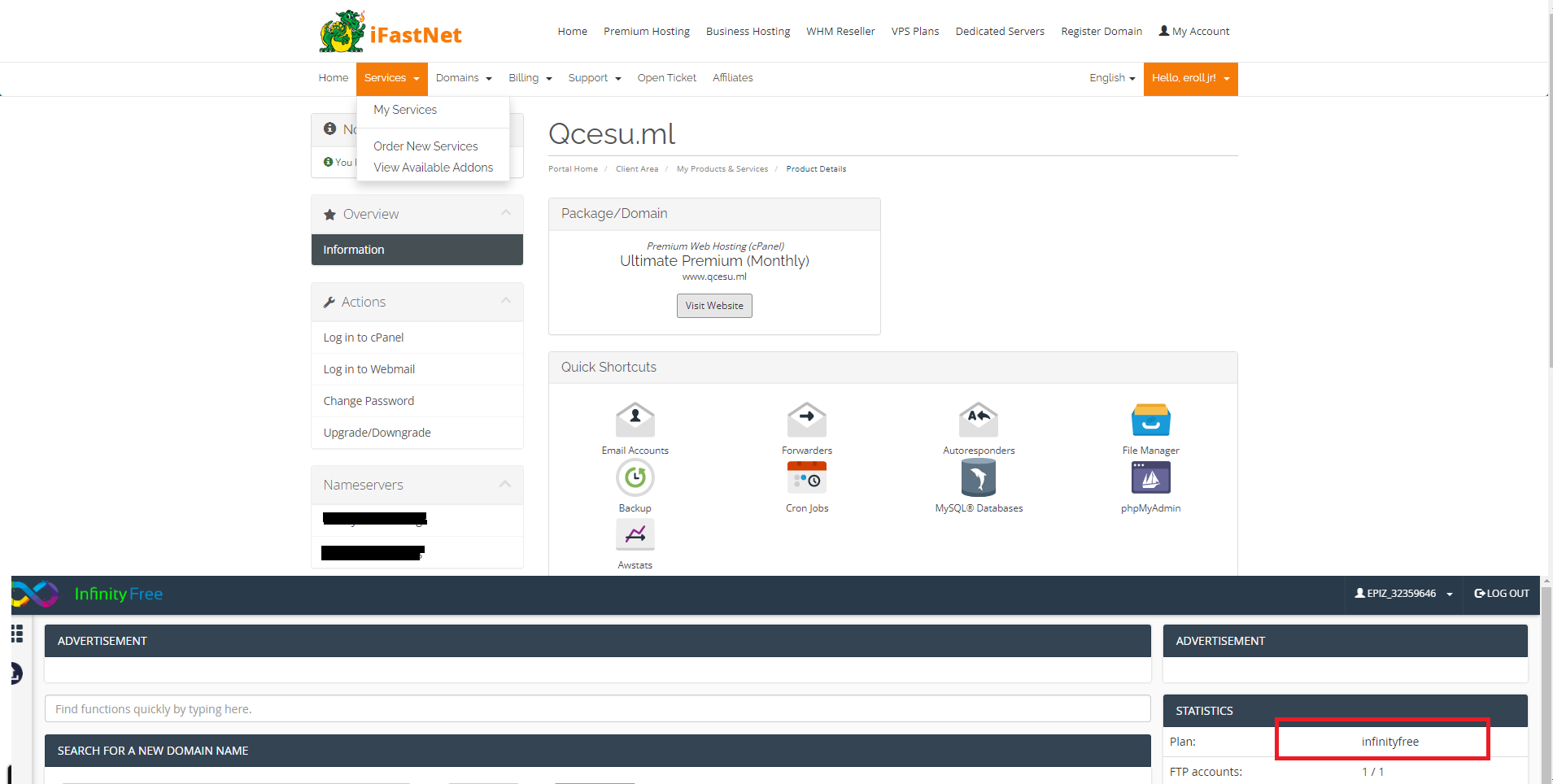Screen dimensions: 1553x784
Task: Open MySQL Databases icon
Action: [x=979, y=477]
